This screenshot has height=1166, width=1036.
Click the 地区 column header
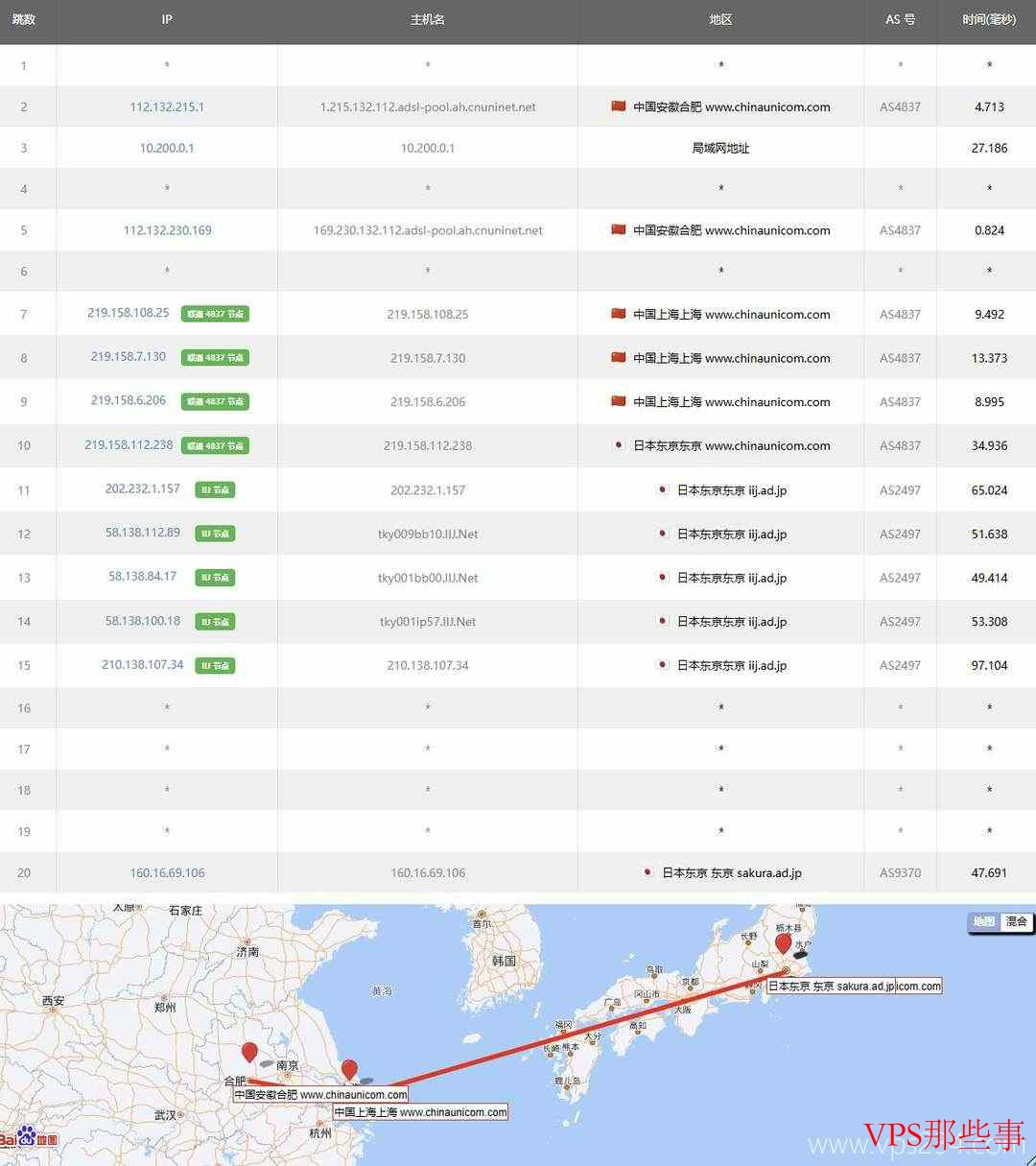click(x=720, y=19)
